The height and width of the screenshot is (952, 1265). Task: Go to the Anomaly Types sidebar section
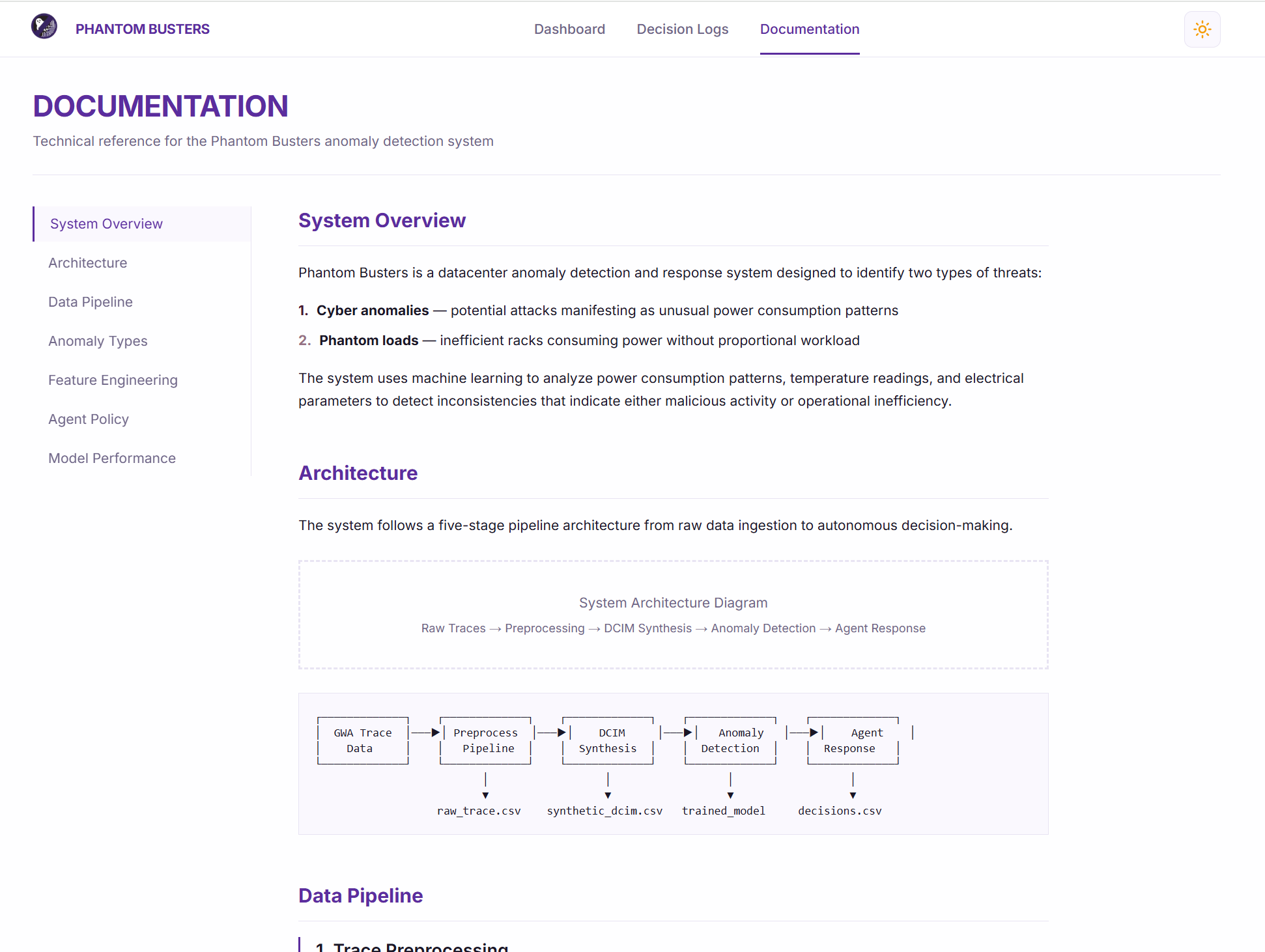coord(98,341)
